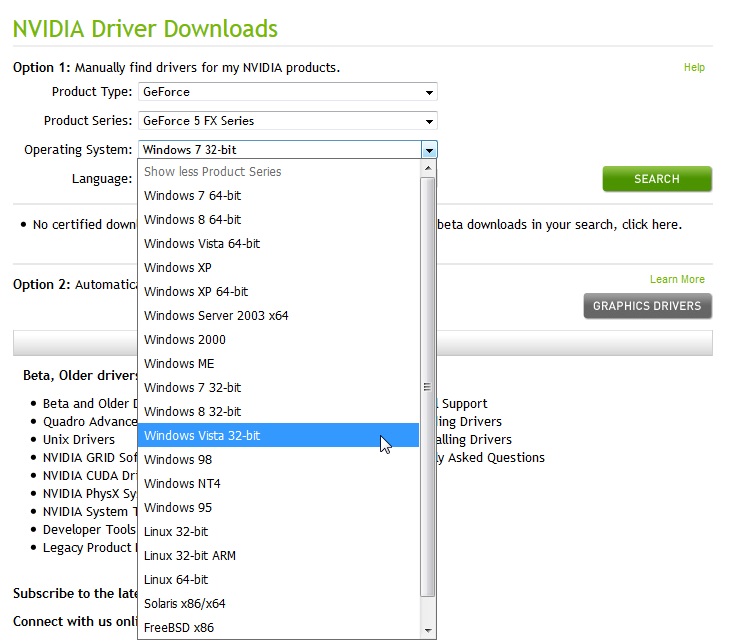This screenshot has height=643, width=732.
Task: Pick Windows 7 32-bit list entry
Action: click(279, 388)
